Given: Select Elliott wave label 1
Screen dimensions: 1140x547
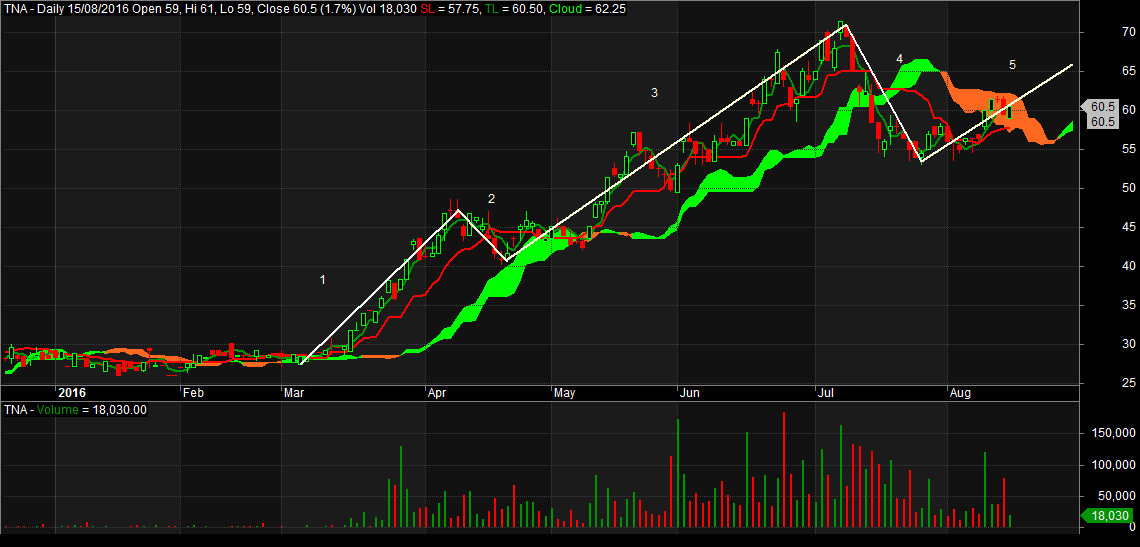Looking at the screenshot, I should pyautogui.click(x=322, y=280).
